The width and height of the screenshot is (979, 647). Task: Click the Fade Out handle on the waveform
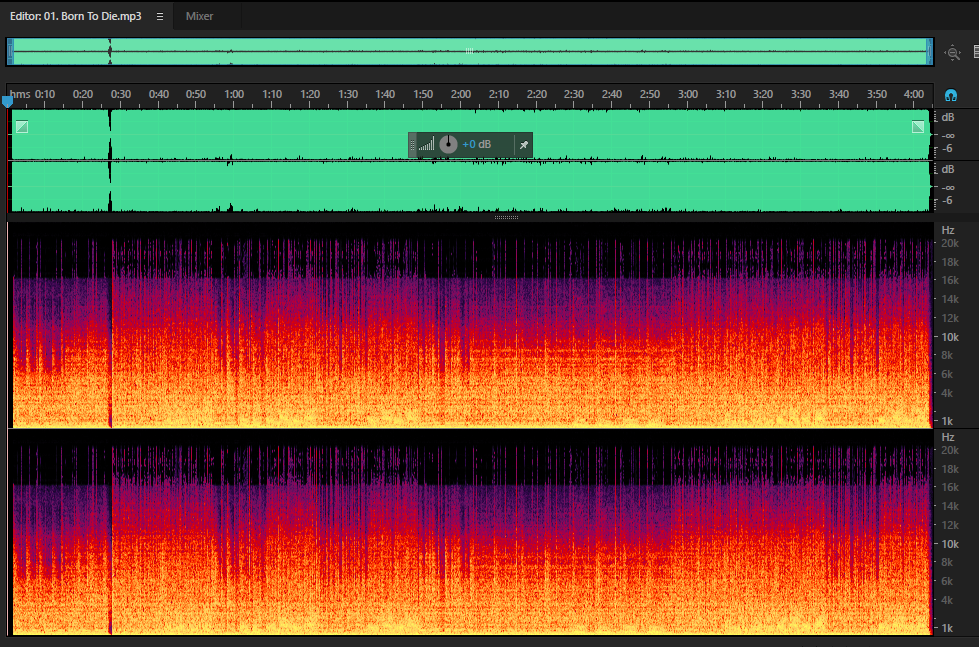(x=918, y=127)
